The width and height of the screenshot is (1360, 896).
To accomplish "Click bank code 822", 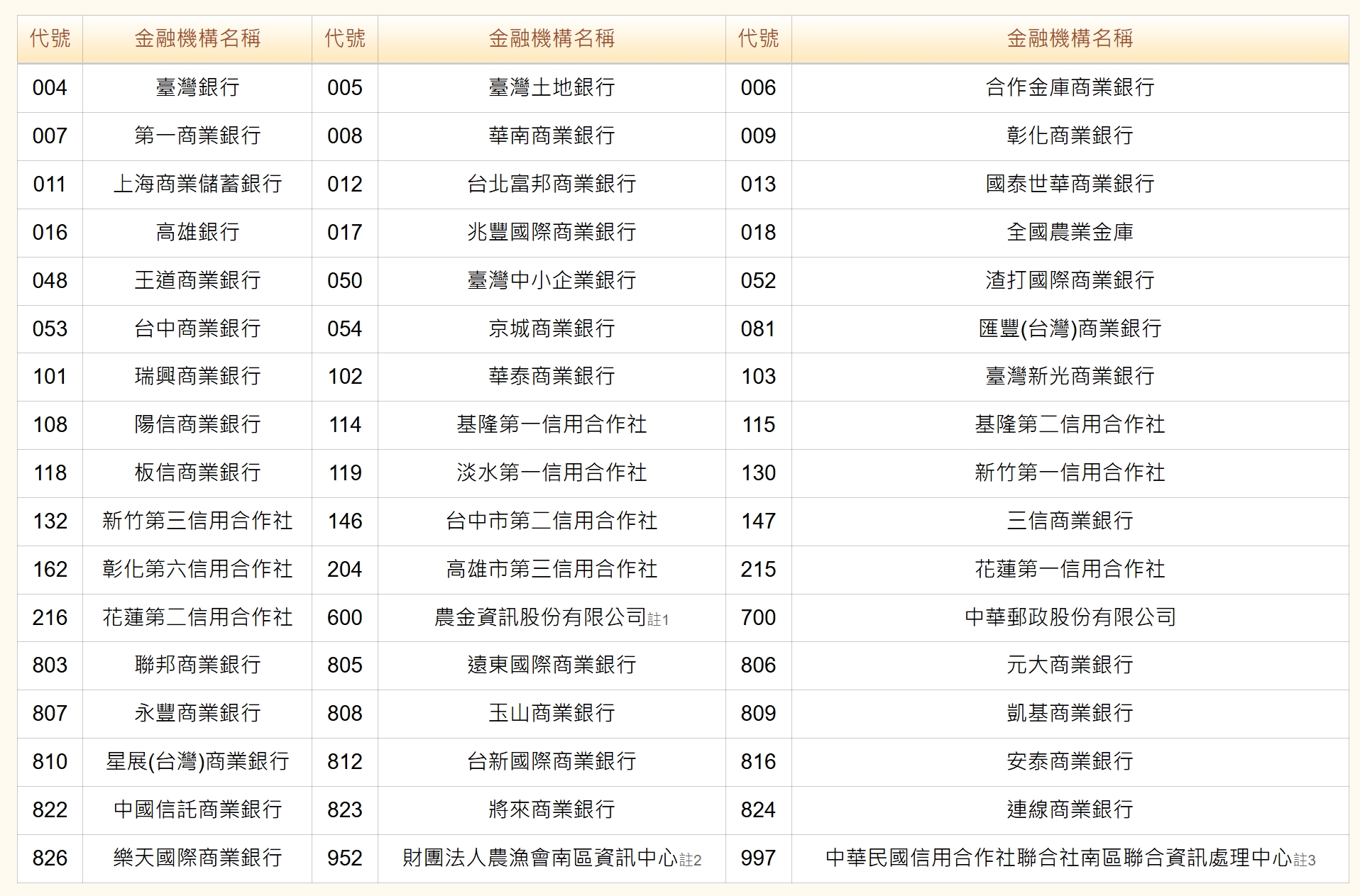I will (x=50, y=809).
